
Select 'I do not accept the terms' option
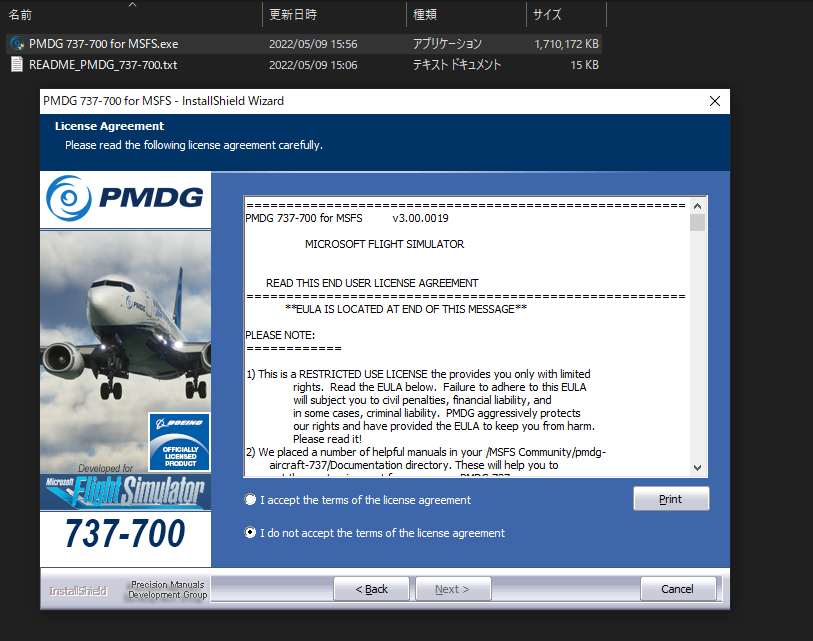tap(250, 533)
